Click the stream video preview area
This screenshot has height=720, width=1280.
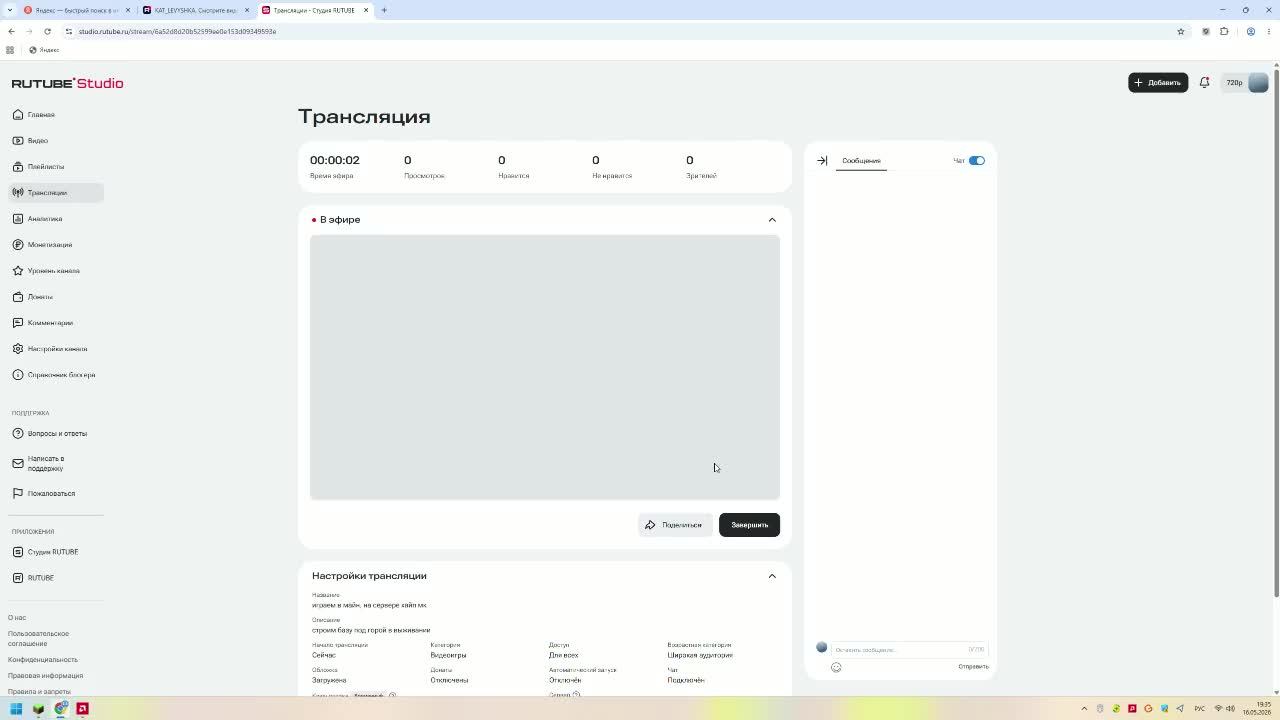[545, 367]
